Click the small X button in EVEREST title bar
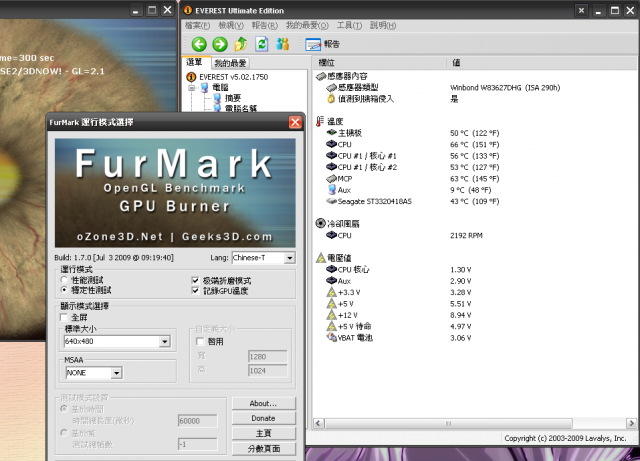The image size is (640, 461). pyautogui.click(x=581, y=11)
